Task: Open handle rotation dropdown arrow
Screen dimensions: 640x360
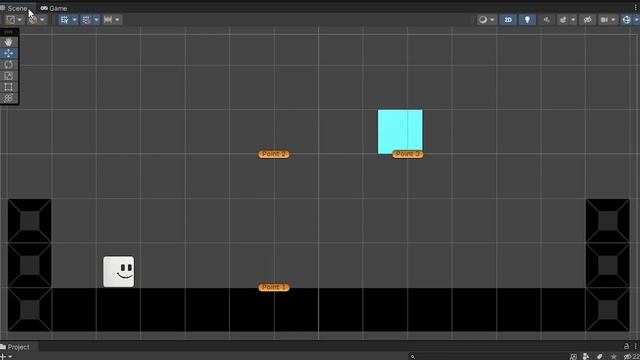Action: pyautogui.click(x=42, y=20)
